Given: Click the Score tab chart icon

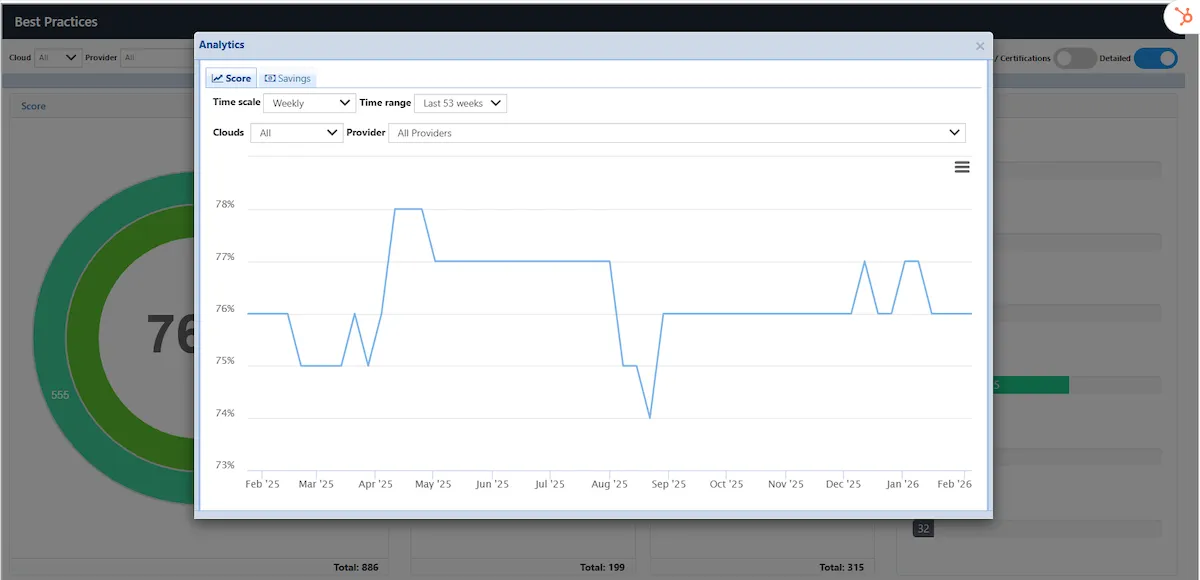Looking at the screenshot, I should pyautogui.click(x=217, y=78).
